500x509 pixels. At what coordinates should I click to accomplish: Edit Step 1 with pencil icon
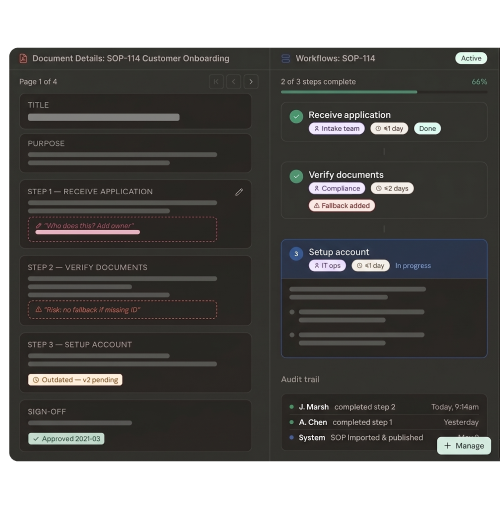pos(239,192)
